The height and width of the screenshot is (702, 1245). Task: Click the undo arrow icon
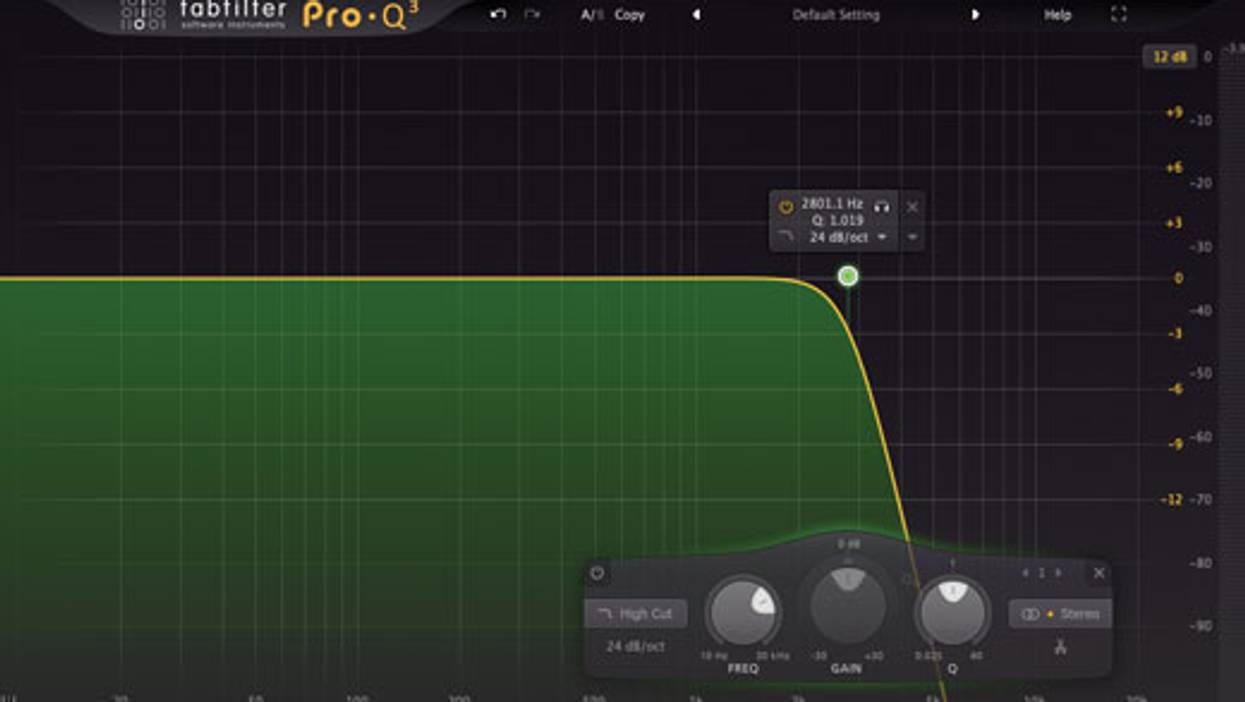[x=498, y=14]
